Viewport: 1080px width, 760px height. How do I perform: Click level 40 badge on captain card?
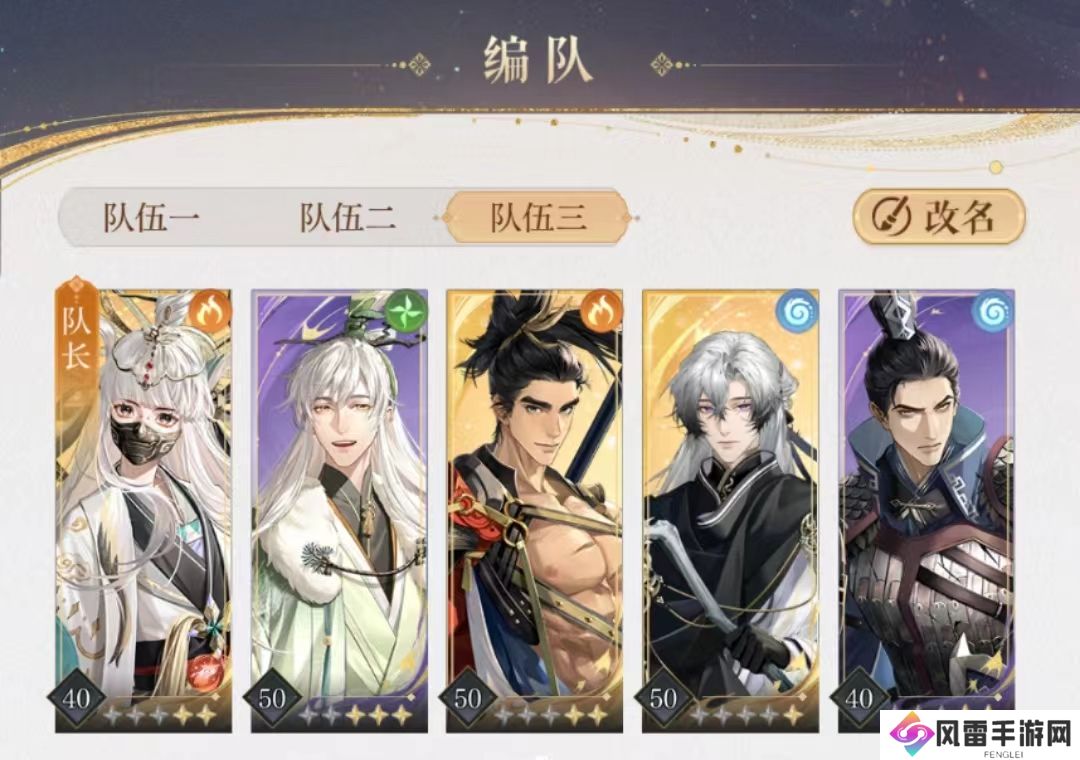(x=76, y=698)
